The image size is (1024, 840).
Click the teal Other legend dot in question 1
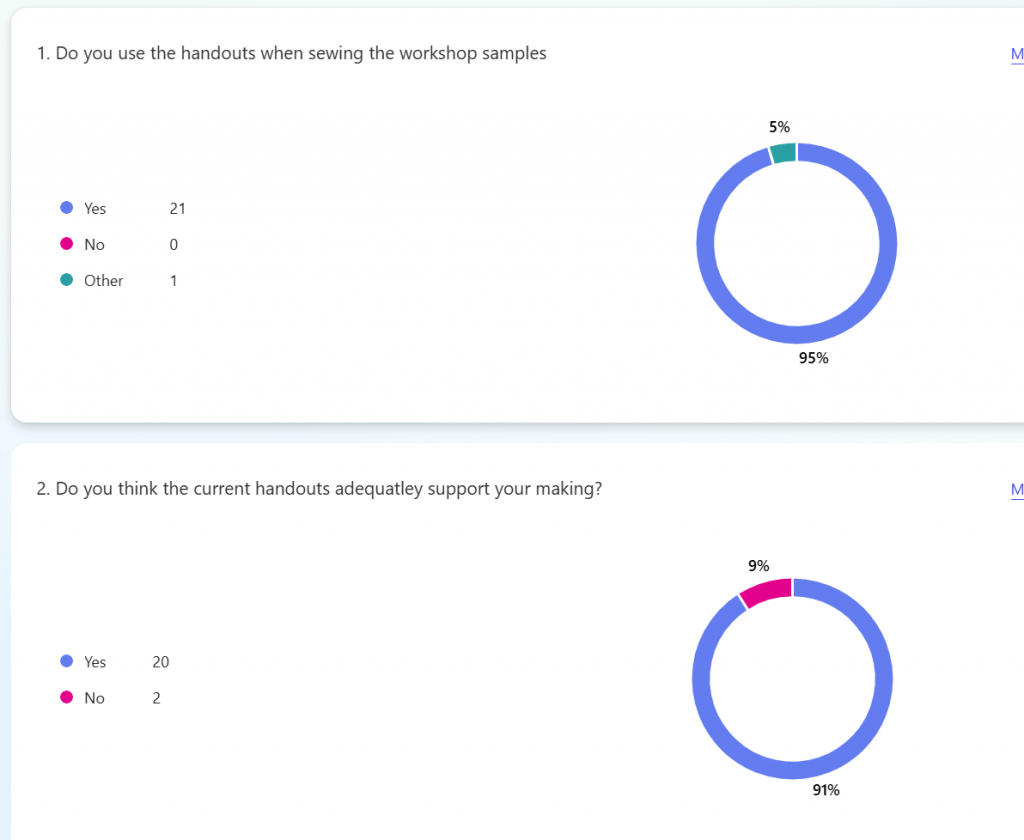point(67,280)
